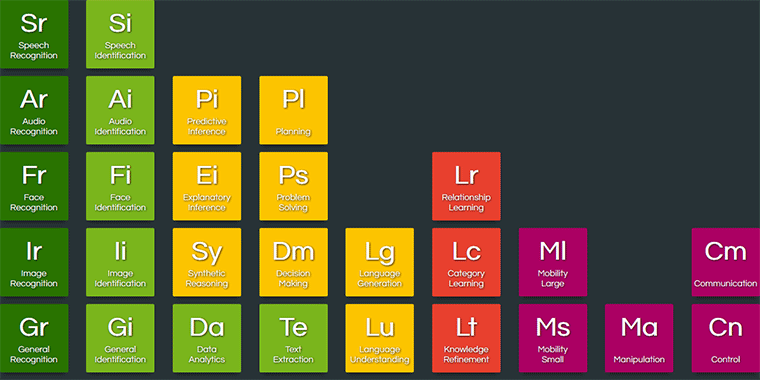The width and height of the screenshot is (760, 380).
Task: Open the Lt Knowledge Refinement tile
Action: point(466,338)
